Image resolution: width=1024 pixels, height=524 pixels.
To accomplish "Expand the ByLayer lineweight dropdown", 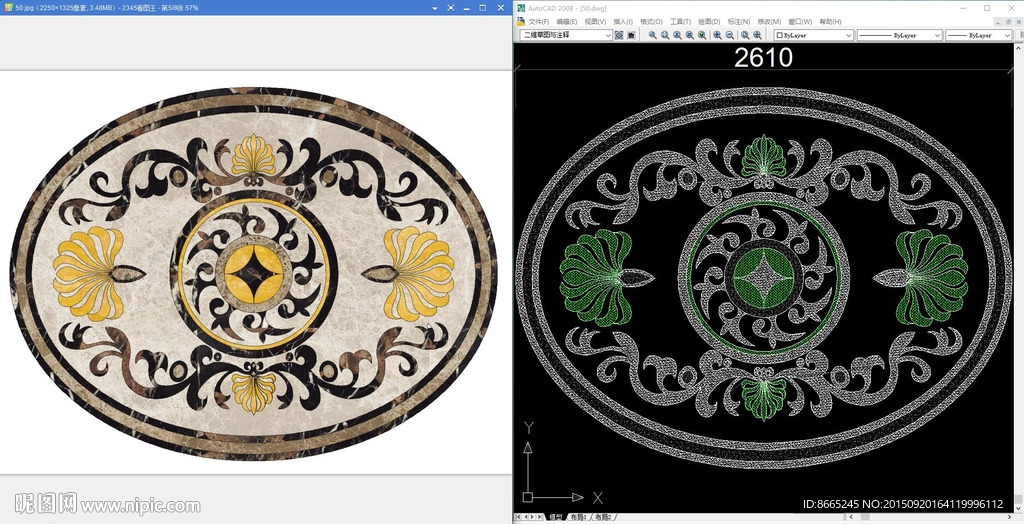I will 1006,35.
